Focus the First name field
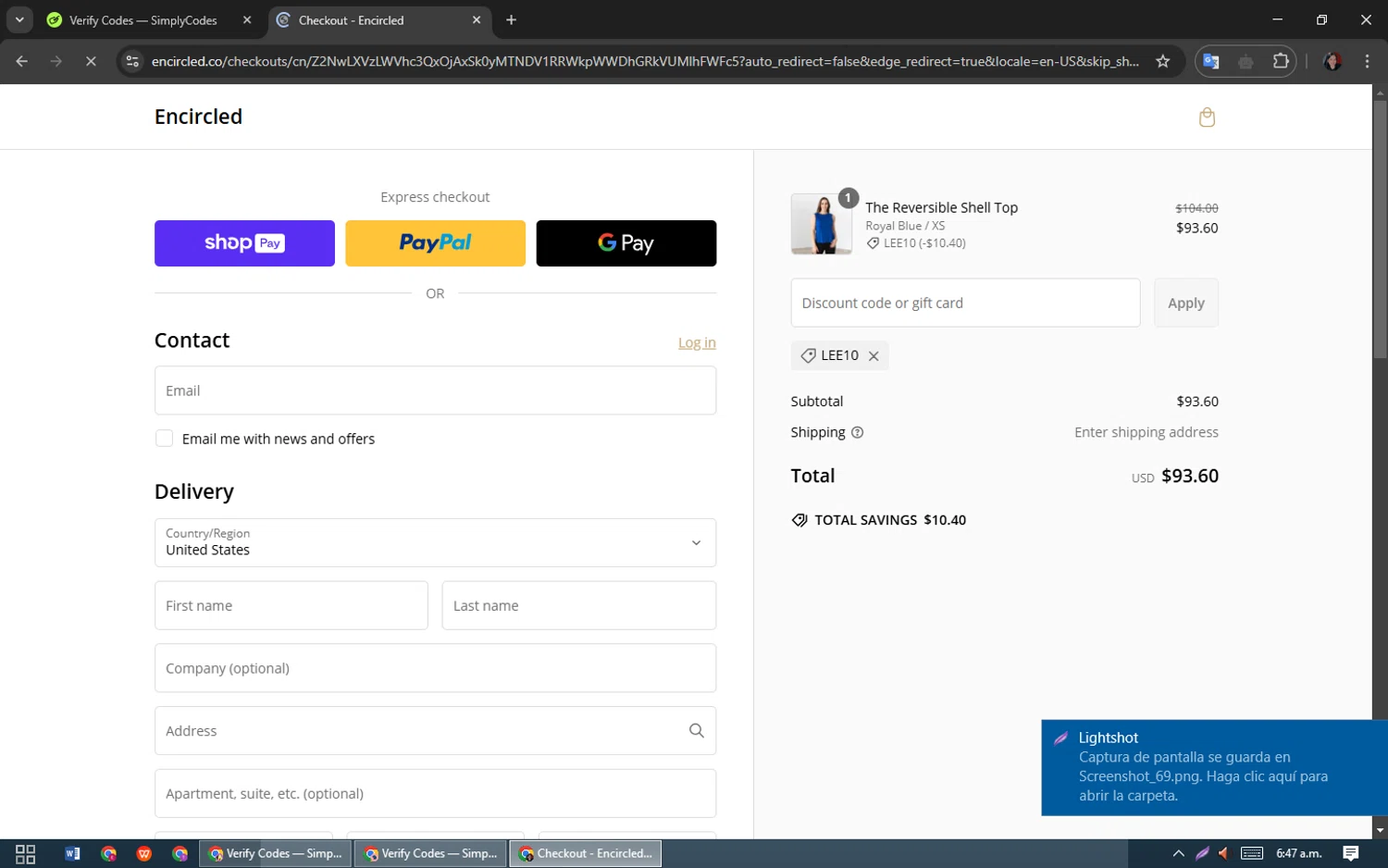This screenshot has width=1388, height=868. click(291, 605)
